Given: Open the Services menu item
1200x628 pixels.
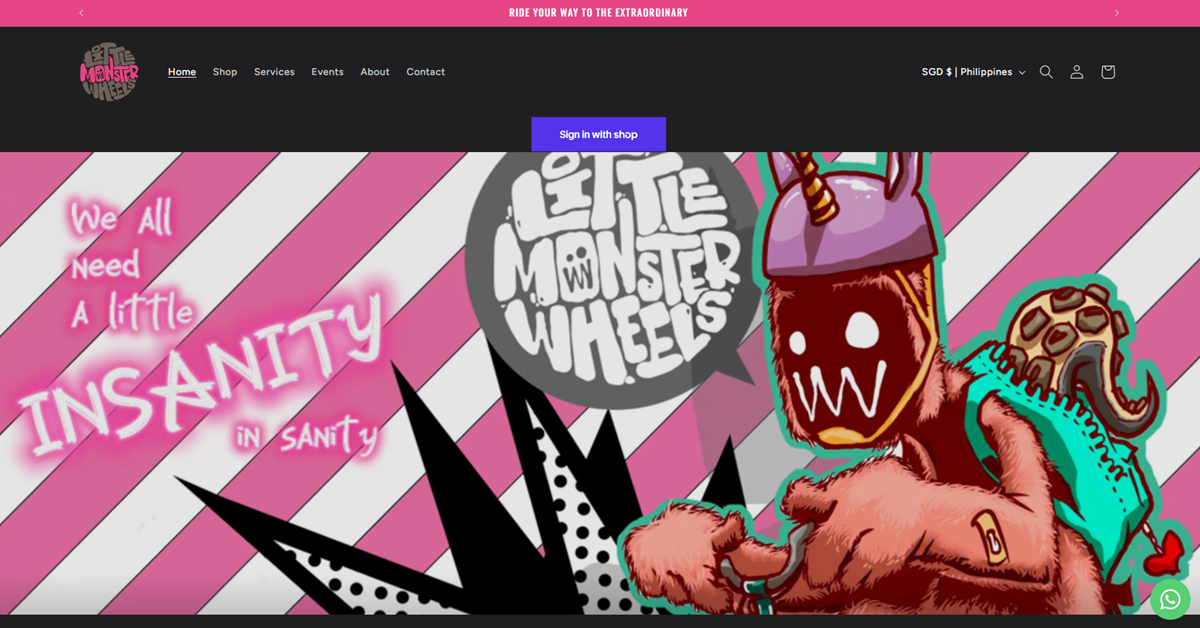Looking at the screenshot, I should pos(274,72).
